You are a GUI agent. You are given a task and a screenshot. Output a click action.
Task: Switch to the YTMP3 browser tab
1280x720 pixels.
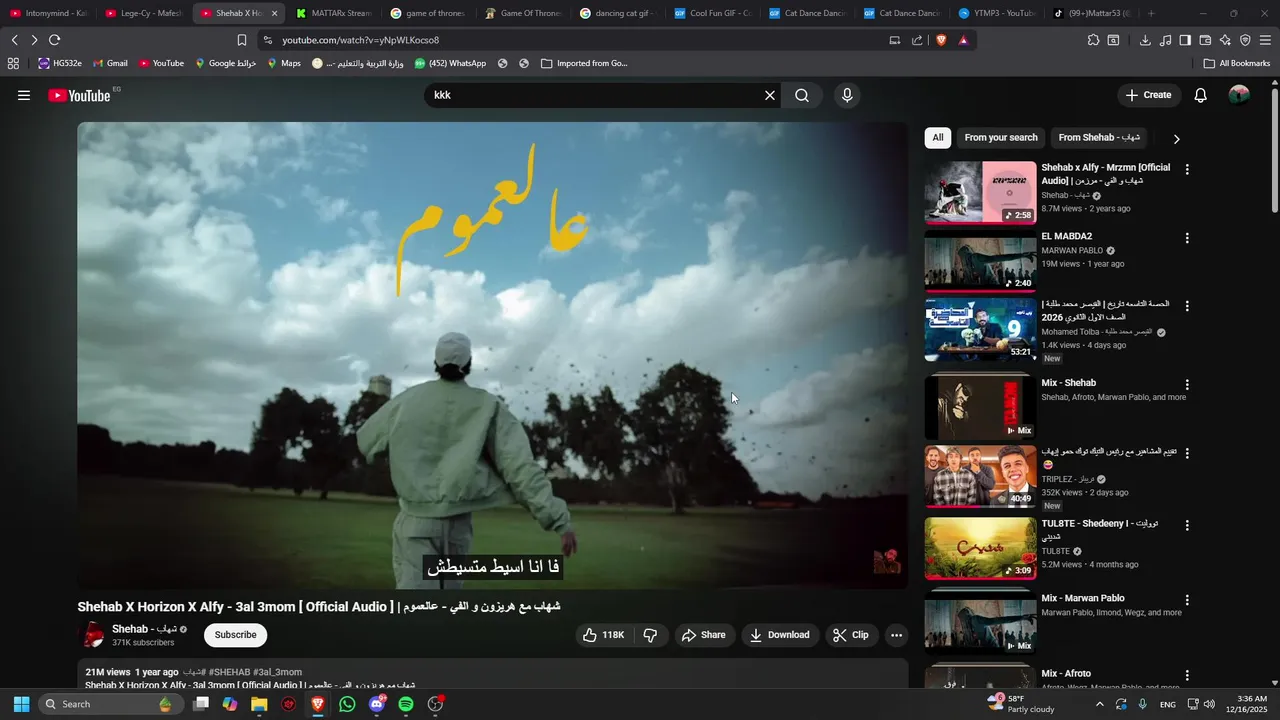click(996, 13)
